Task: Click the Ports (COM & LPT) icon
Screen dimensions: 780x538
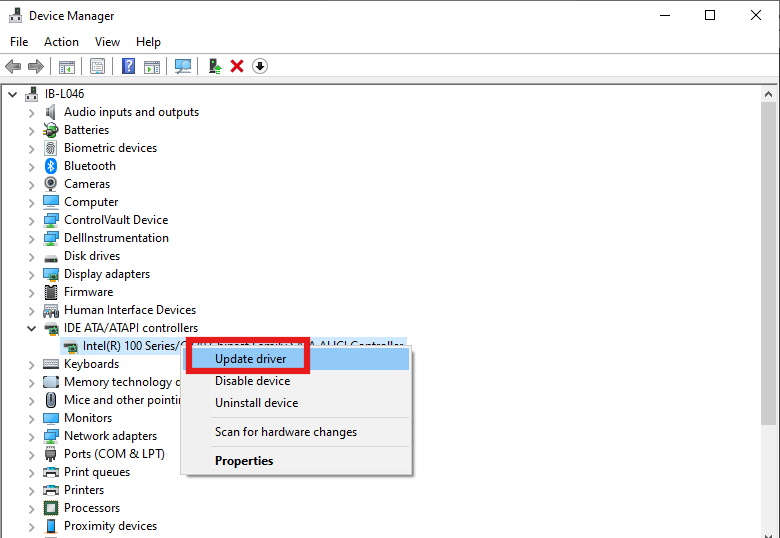Action: (x=51, y=454)
